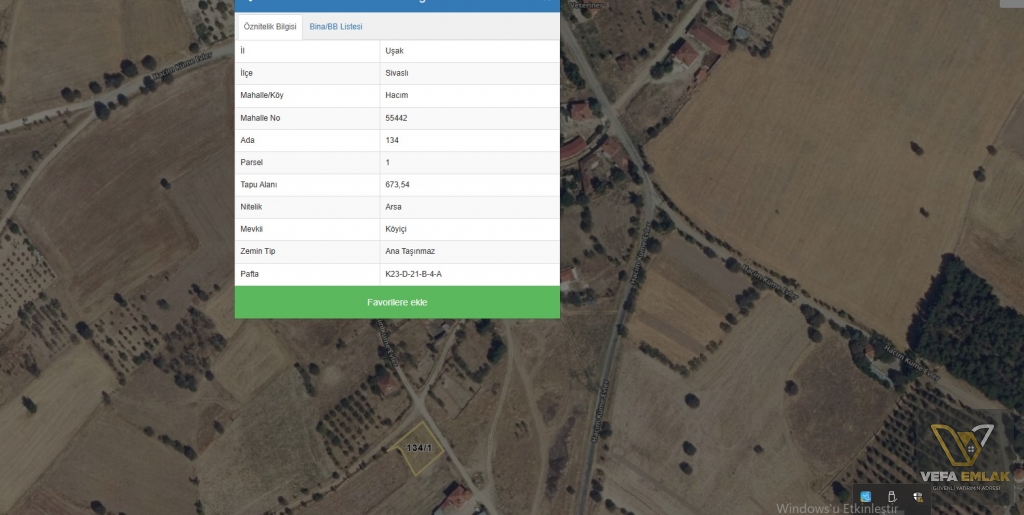Click the blue dialog title bar

(x=397, y=5)
